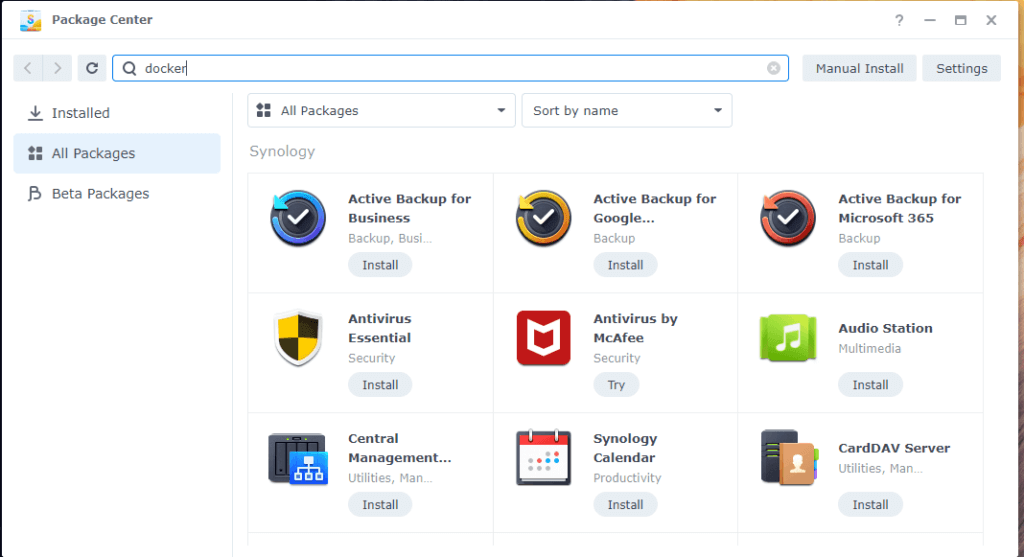
Task: Click the Audio Station music icon
Action: 788,338
